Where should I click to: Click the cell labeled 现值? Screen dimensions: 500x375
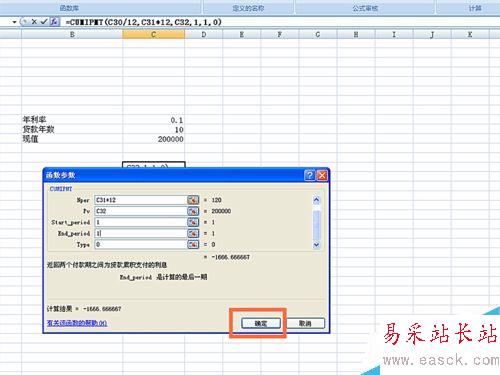click(72, 139)
